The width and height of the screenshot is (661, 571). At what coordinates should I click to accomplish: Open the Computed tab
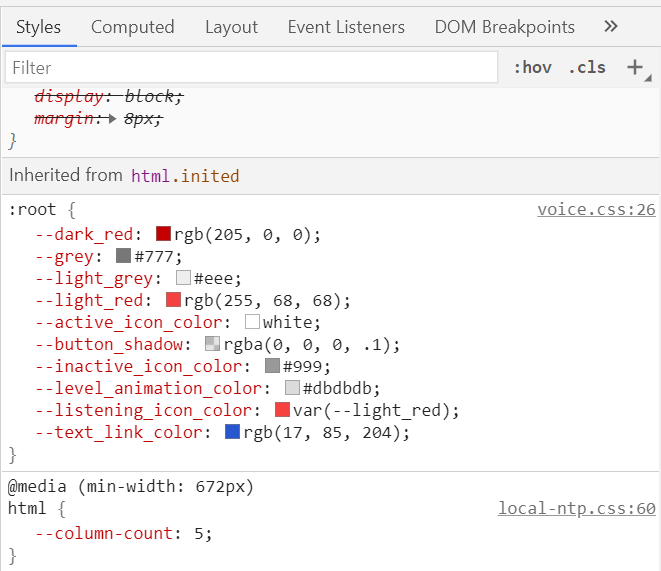(x=132, y=27)
